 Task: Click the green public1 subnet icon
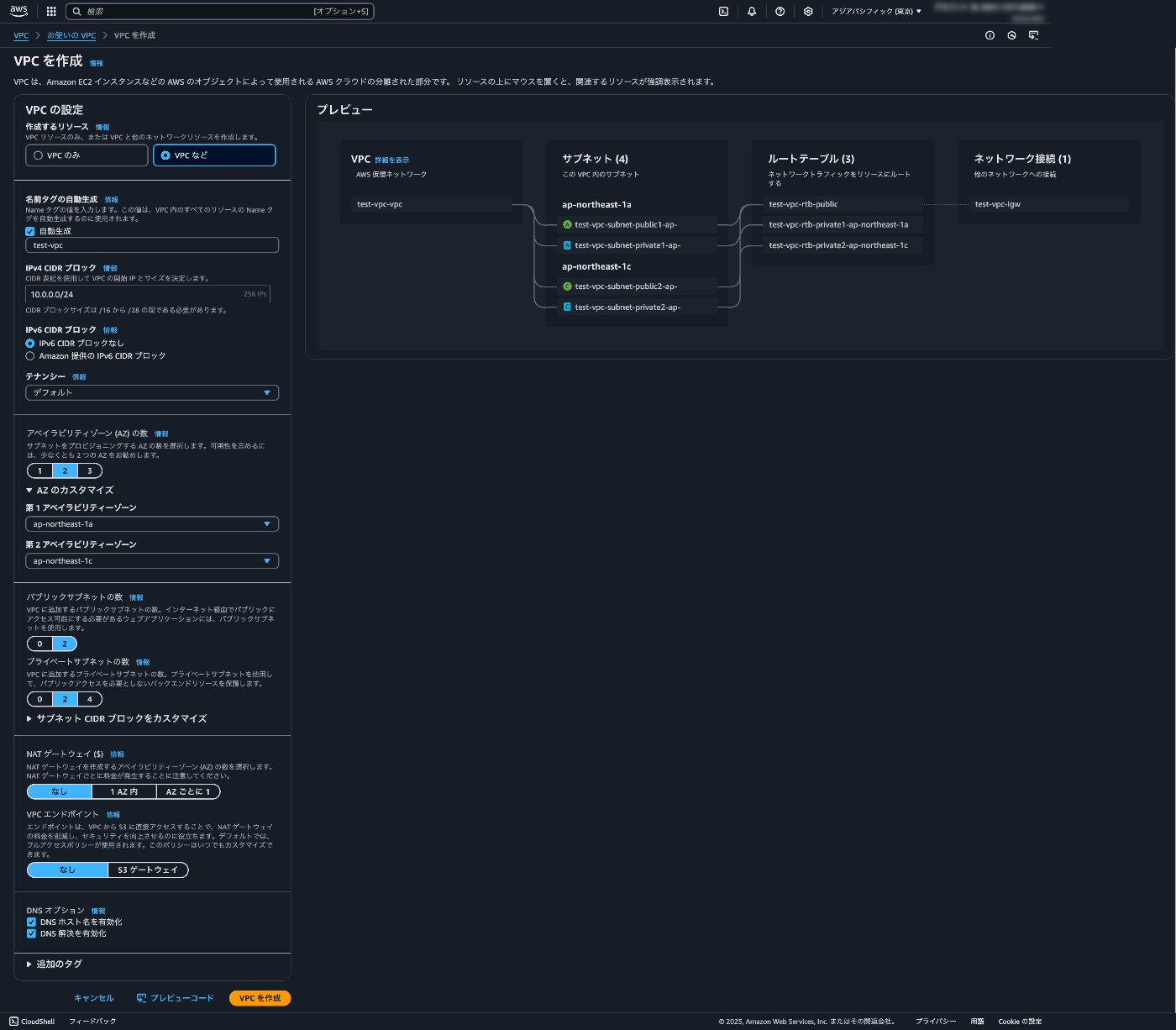[x=567, y=224]
